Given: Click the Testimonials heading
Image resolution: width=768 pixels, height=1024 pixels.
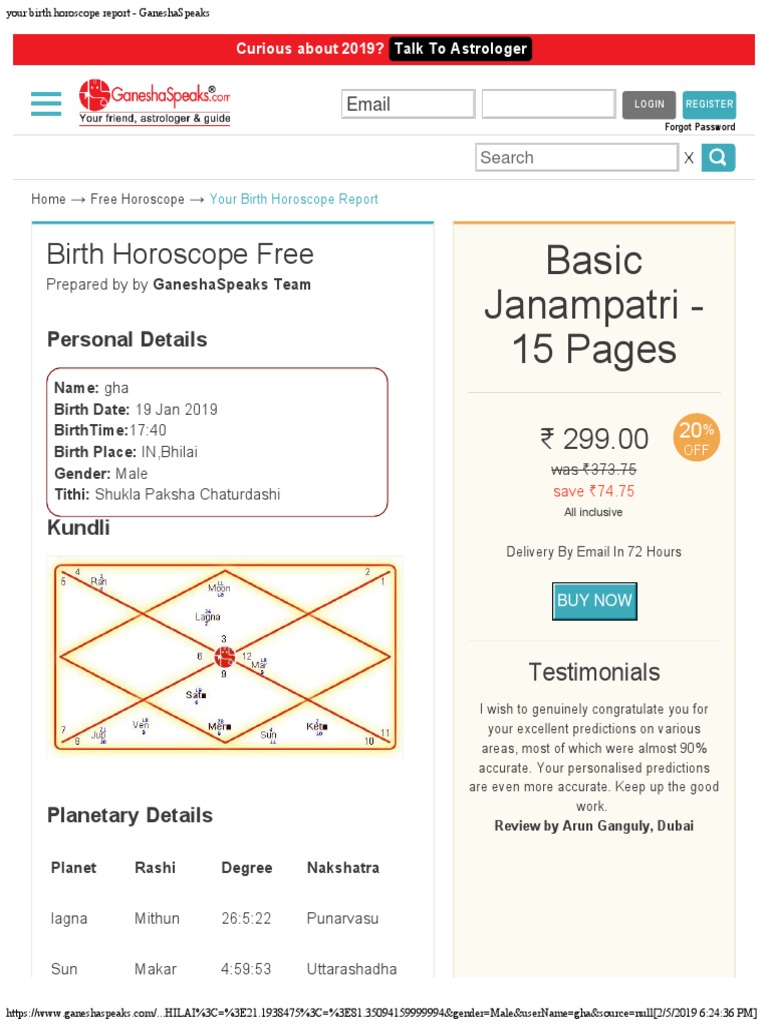Looking at the screenshot, I should (x=594, y=672).
